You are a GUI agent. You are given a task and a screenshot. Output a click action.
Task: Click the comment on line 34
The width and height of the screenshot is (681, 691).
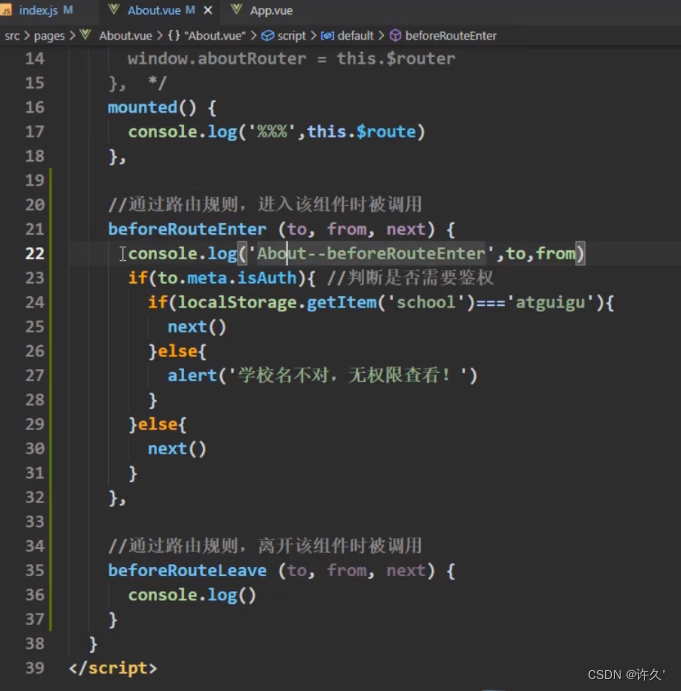(265, 546)
